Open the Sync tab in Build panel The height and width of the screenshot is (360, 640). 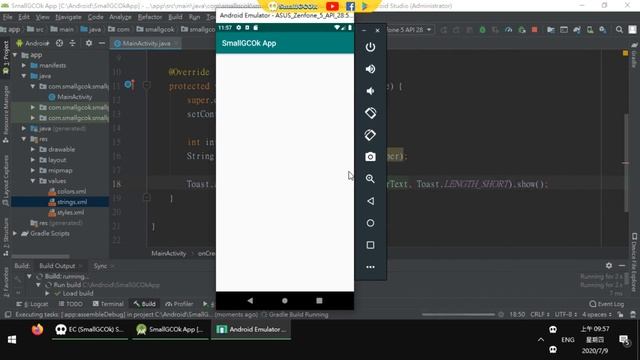pos(100,266)
